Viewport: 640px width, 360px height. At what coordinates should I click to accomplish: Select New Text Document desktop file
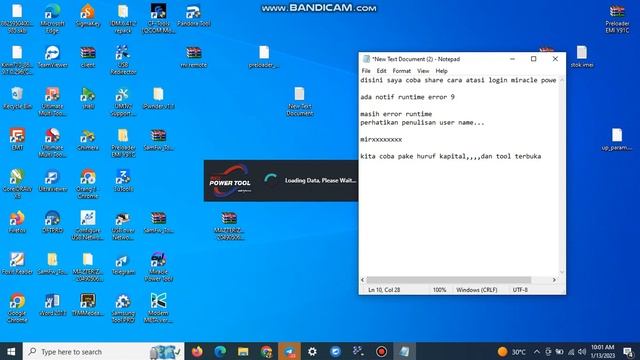[299, 101]
